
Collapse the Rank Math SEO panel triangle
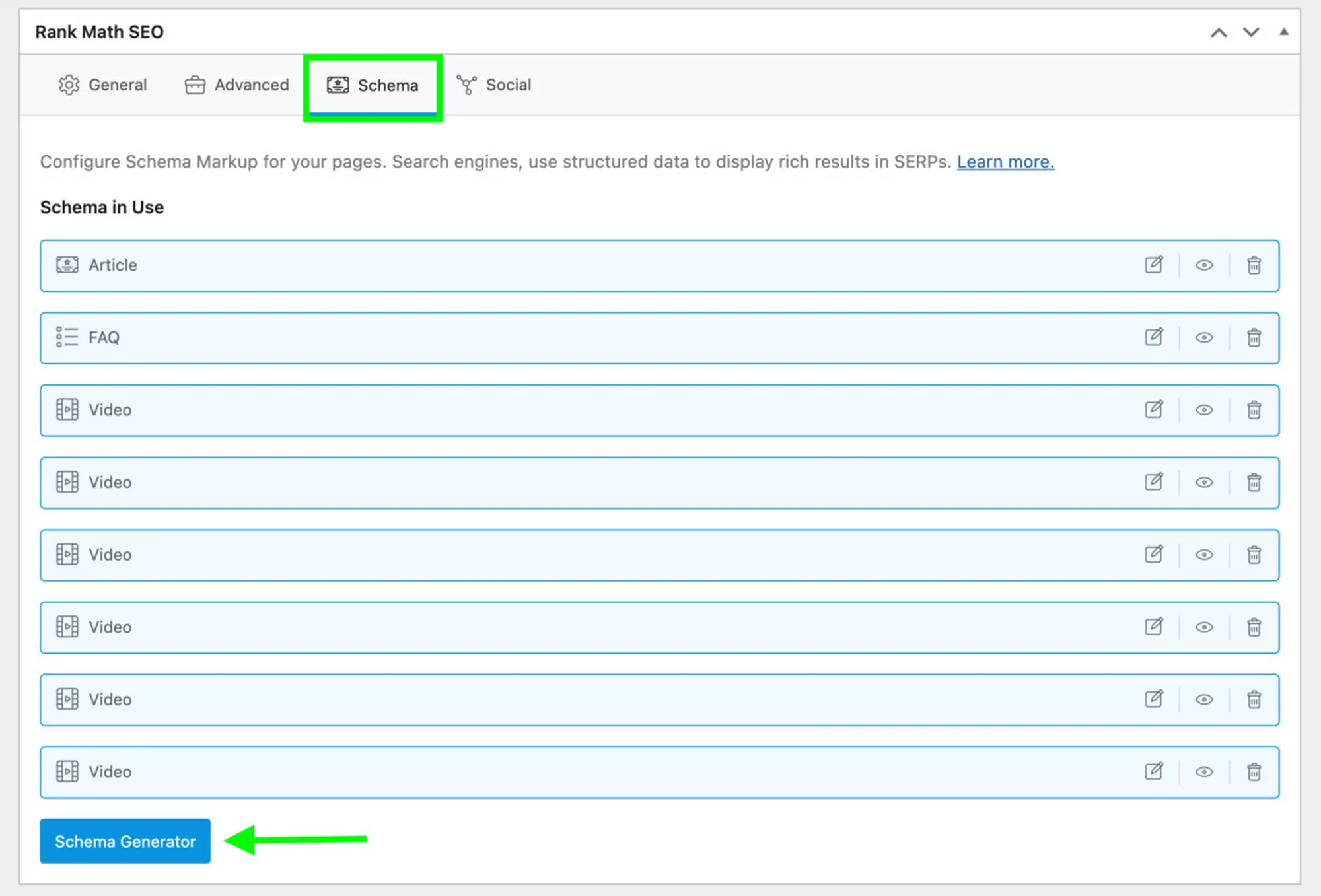(x=1283, y=31)
